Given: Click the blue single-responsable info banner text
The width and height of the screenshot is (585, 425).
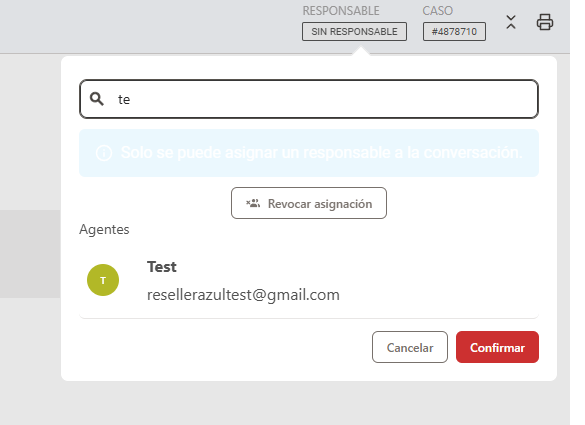Looking at the screenshot, I should point(321,153).
